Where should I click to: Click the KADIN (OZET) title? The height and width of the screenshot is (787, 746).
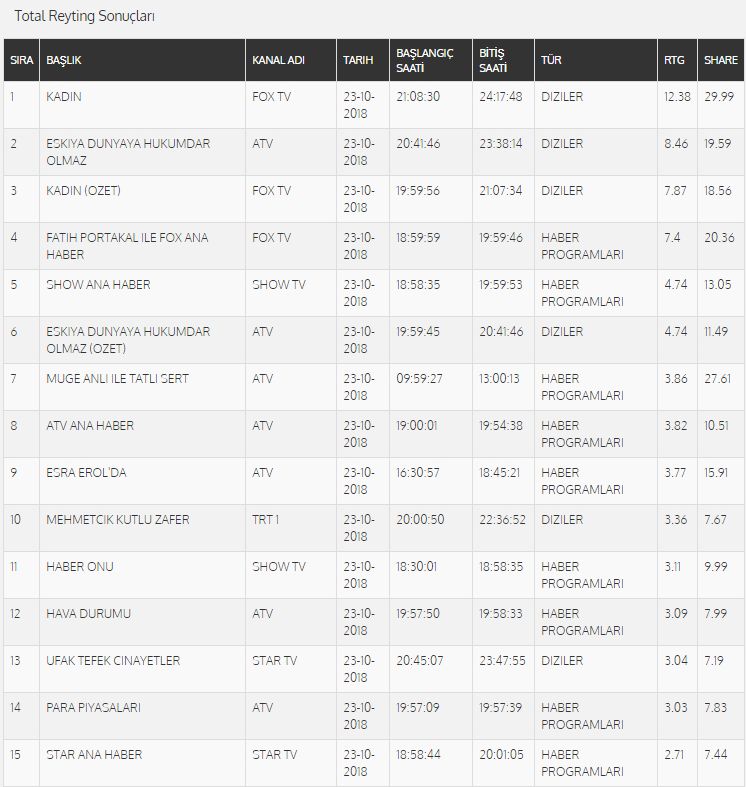83,191
